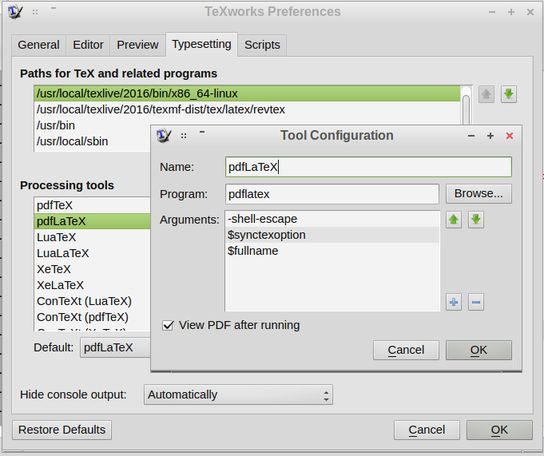Viewport: 544px width, 456px height.
Task: Confirm Tool Configuration with OK
Action: [x=478, y=350]
